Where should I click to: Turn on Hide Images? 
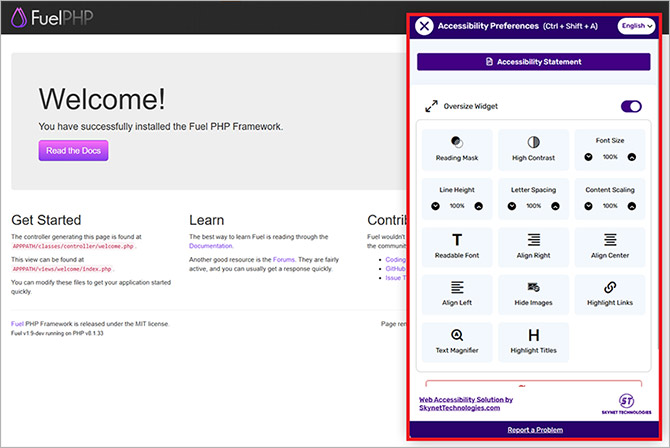click(x=533, y=295)
